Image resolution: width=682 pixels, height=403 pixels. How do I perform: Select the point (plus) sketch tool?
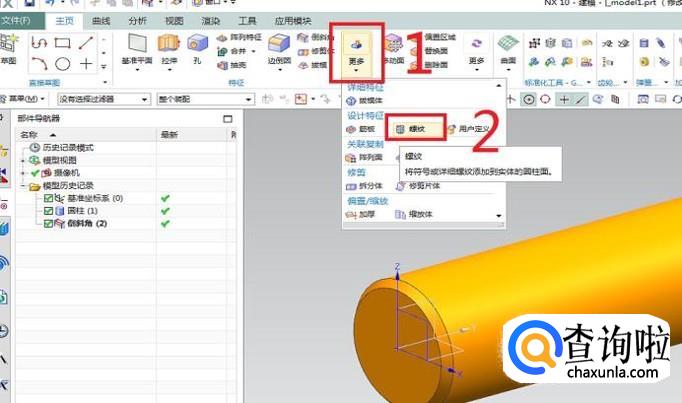pyautogui.click(x=86, y=64)
